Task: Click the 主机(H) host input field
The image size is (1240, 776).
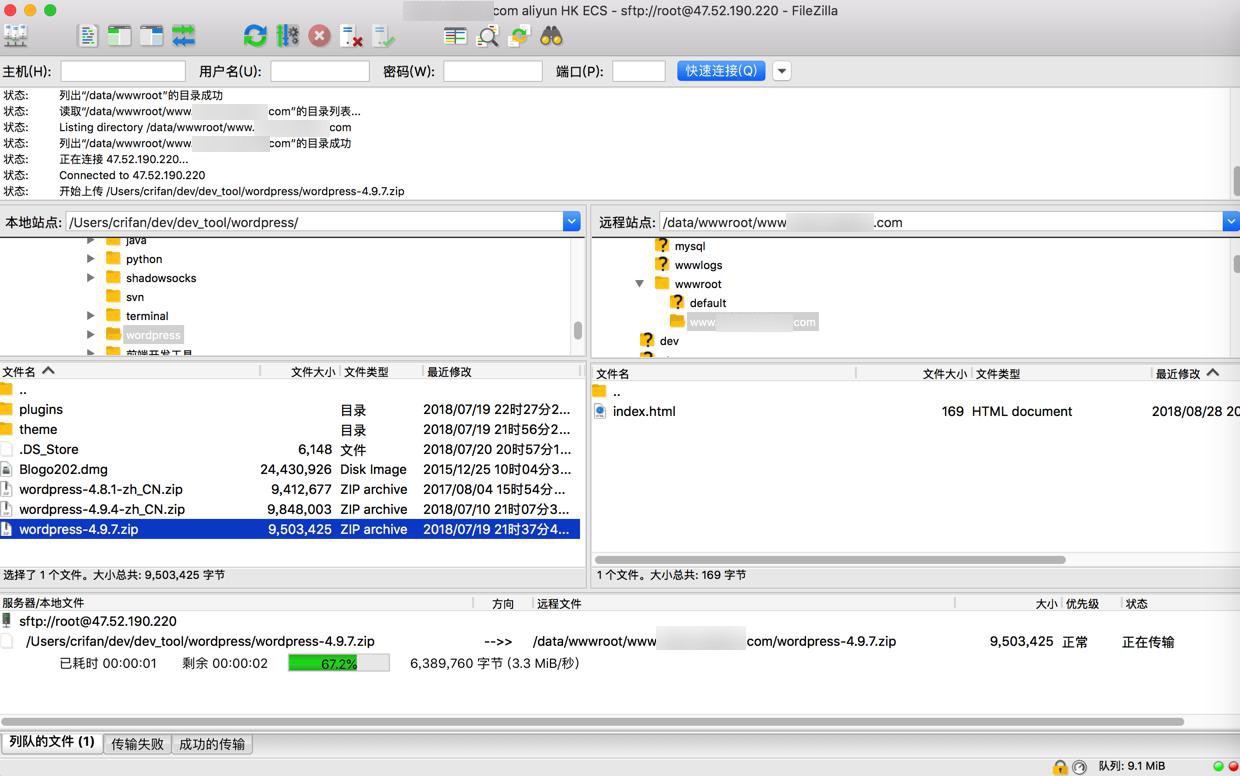Action: (123, 71)
